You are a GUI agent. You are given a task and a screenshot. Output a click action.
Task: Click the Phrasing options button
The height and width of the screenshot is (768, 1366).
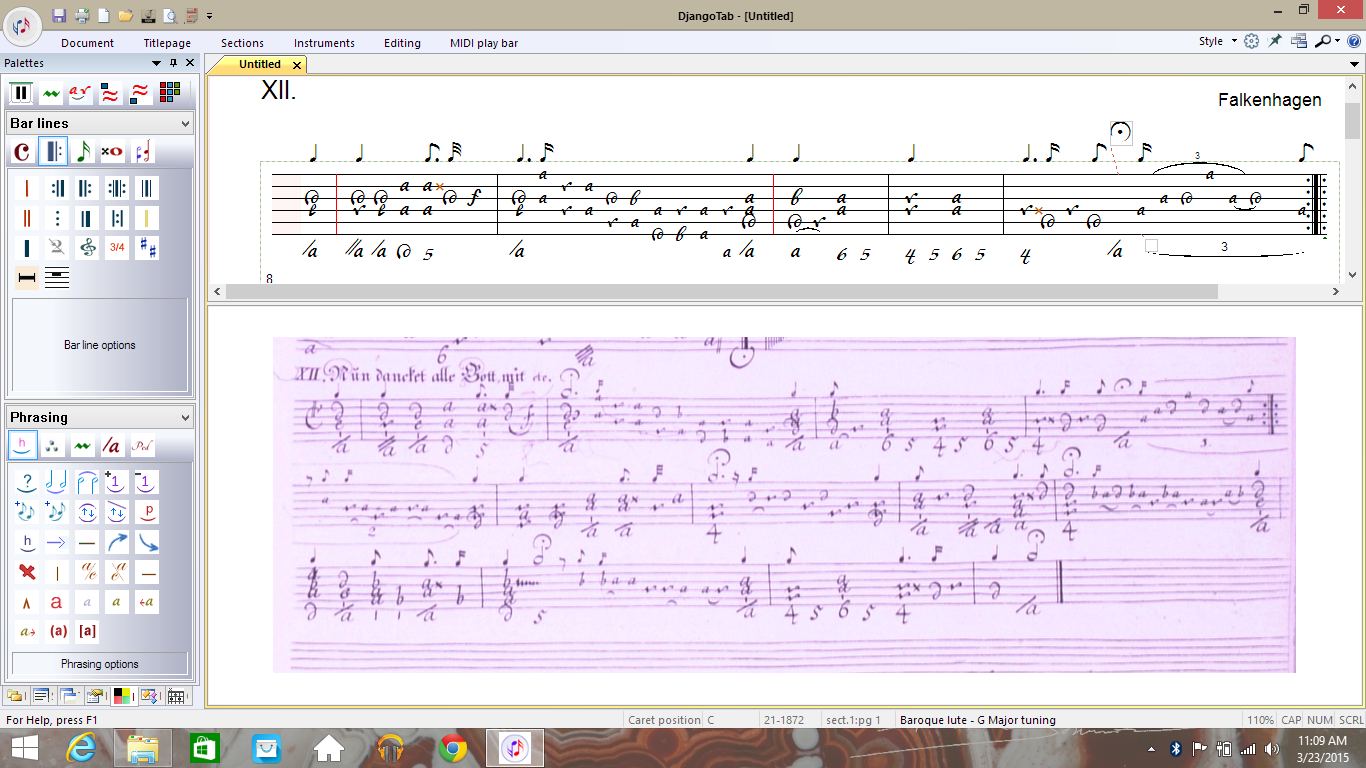[100, 664]
